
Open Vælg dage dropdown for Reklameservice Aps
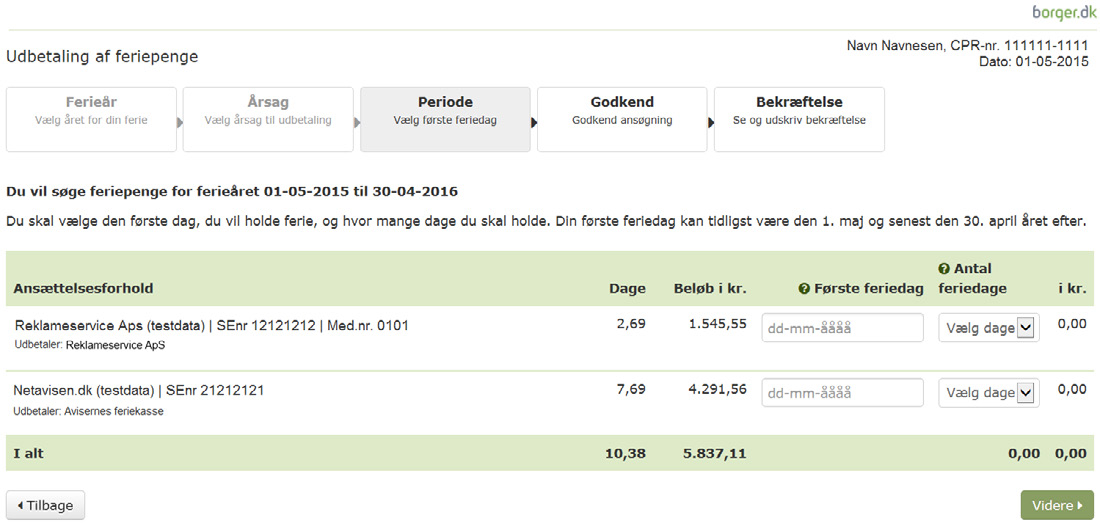point(989,328)
